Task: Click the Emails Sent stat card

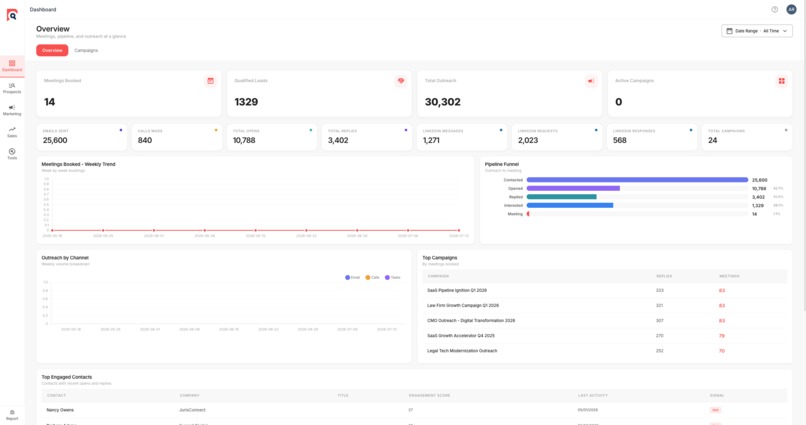Action: pos(82,137)
